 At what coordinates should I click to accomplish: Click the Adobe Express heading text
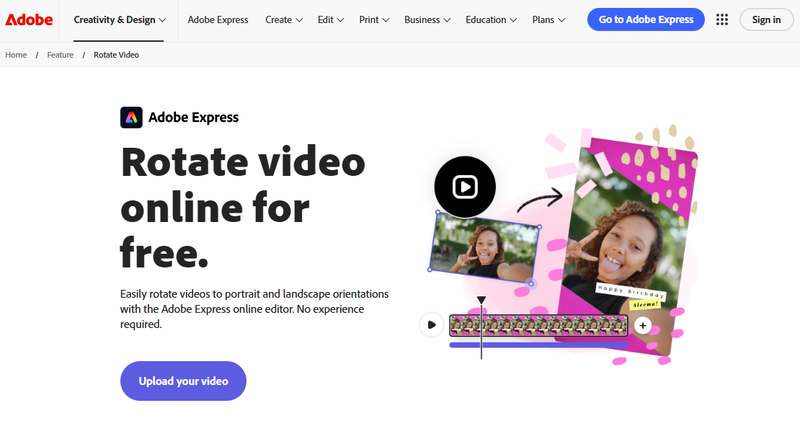(193, 117)
